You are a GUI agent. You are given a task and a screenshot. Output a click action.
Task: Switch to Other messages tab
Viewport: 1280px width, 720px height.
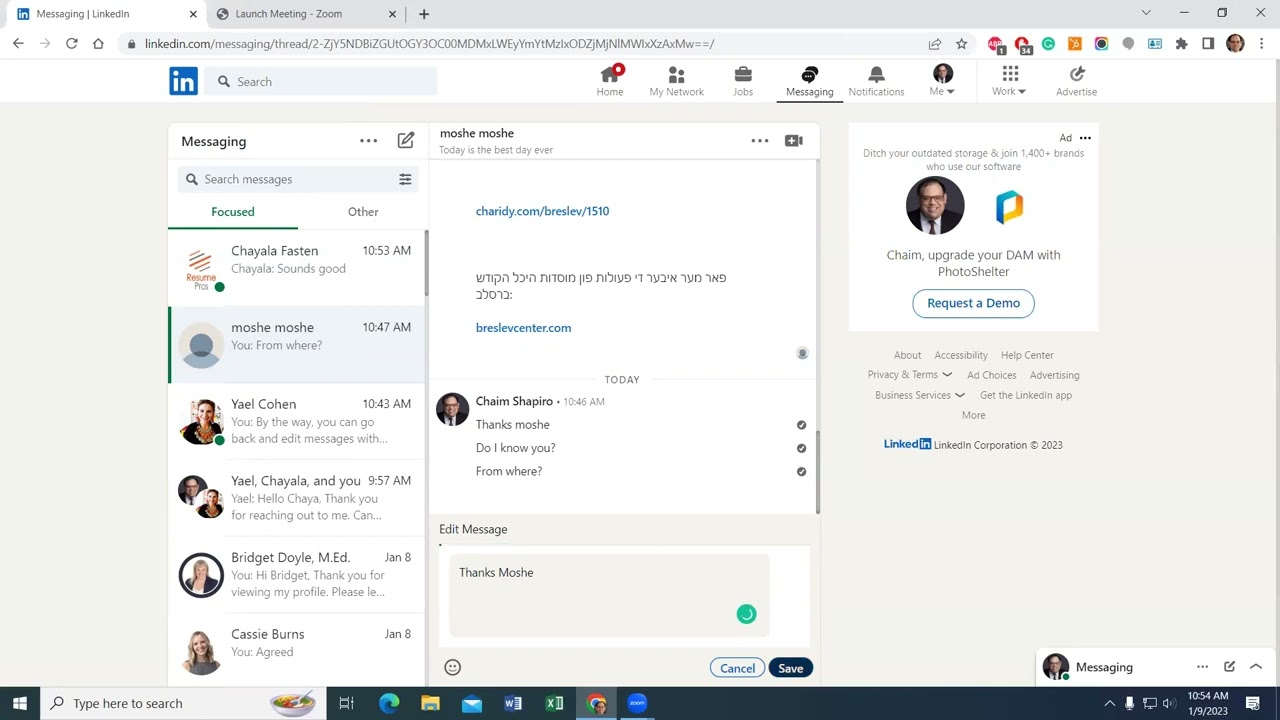point(363,212)
